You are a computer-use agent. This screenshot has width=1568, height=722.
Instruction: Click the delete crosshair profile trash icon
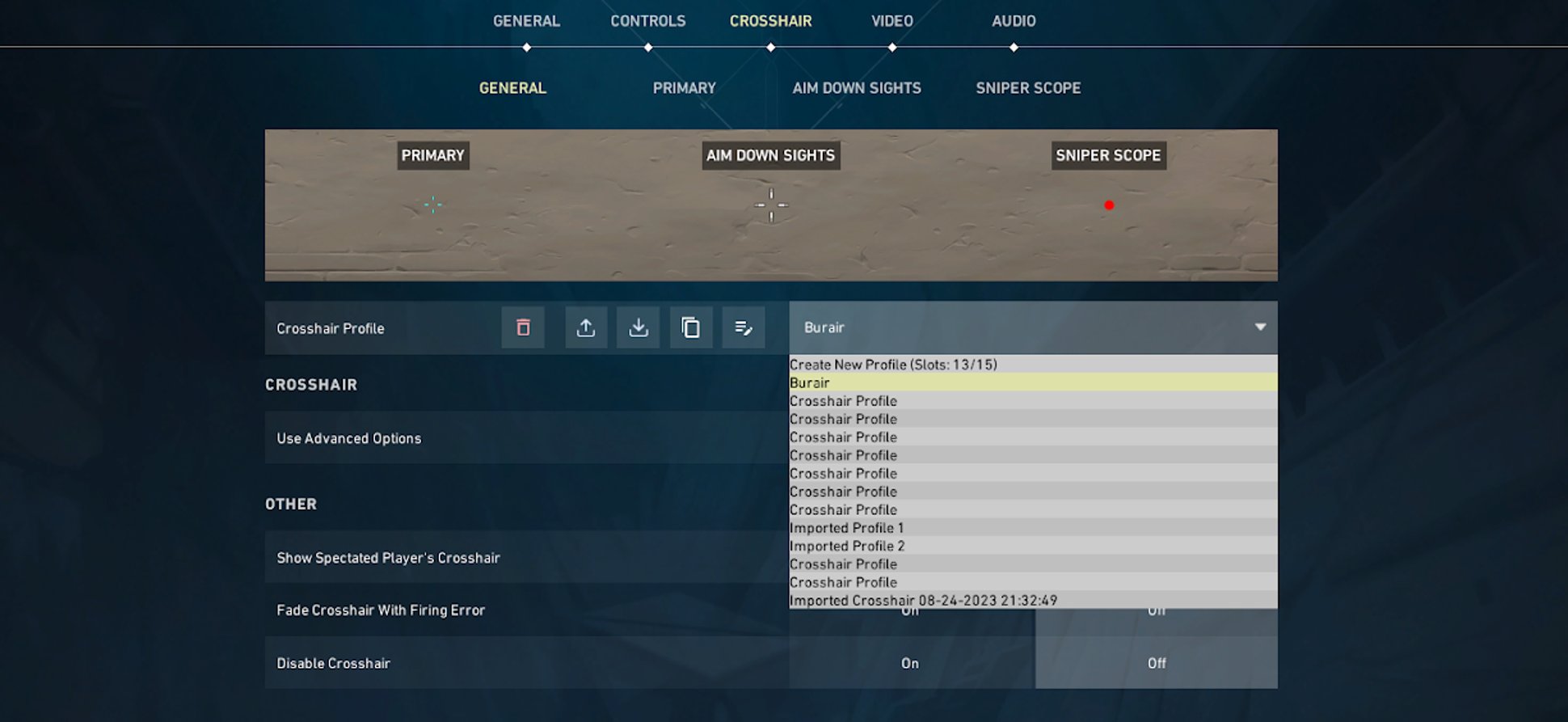click(x=523, y=327)
